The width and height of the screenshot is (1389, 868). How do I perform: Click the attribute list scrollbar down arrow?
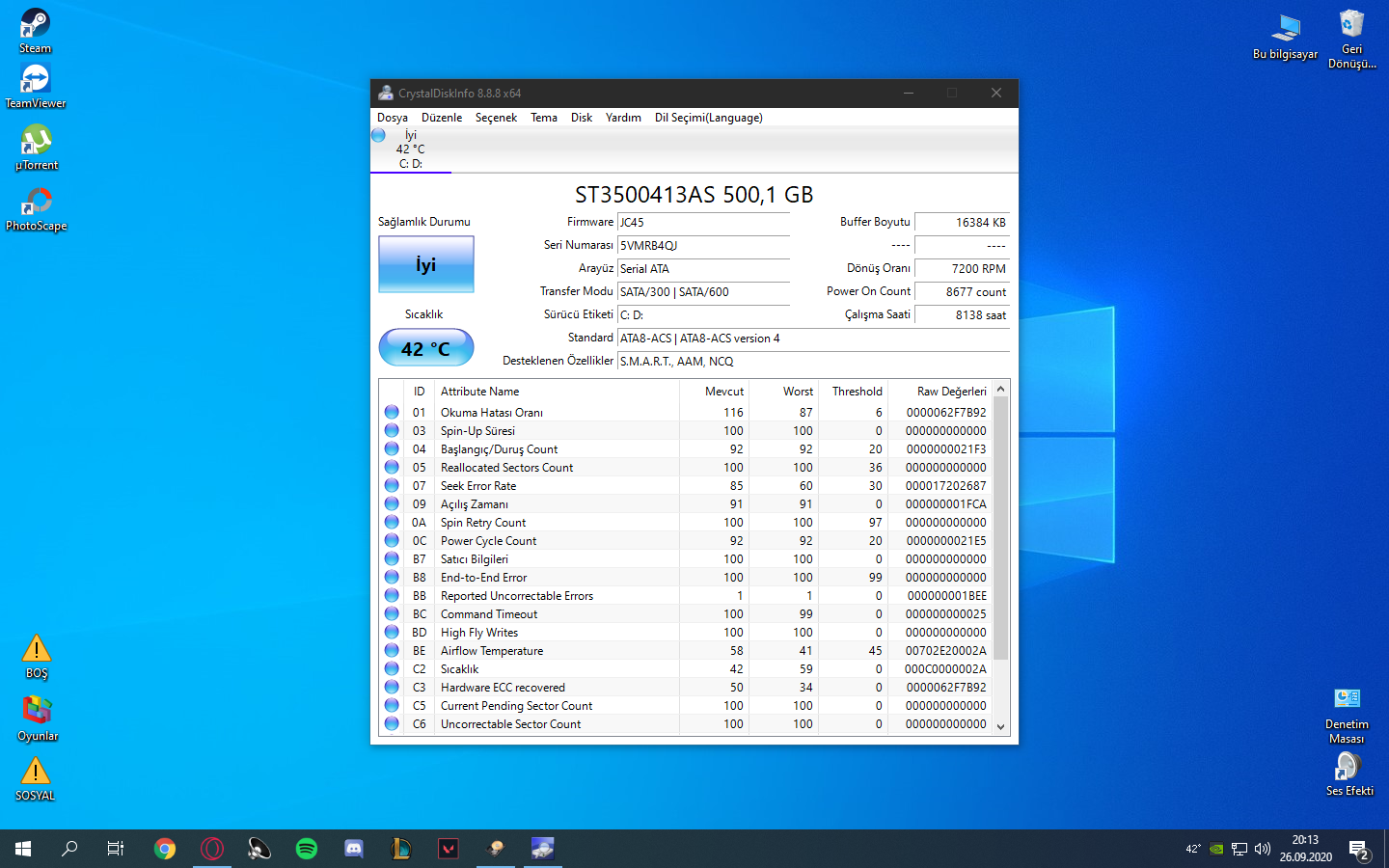(1001, 726)
